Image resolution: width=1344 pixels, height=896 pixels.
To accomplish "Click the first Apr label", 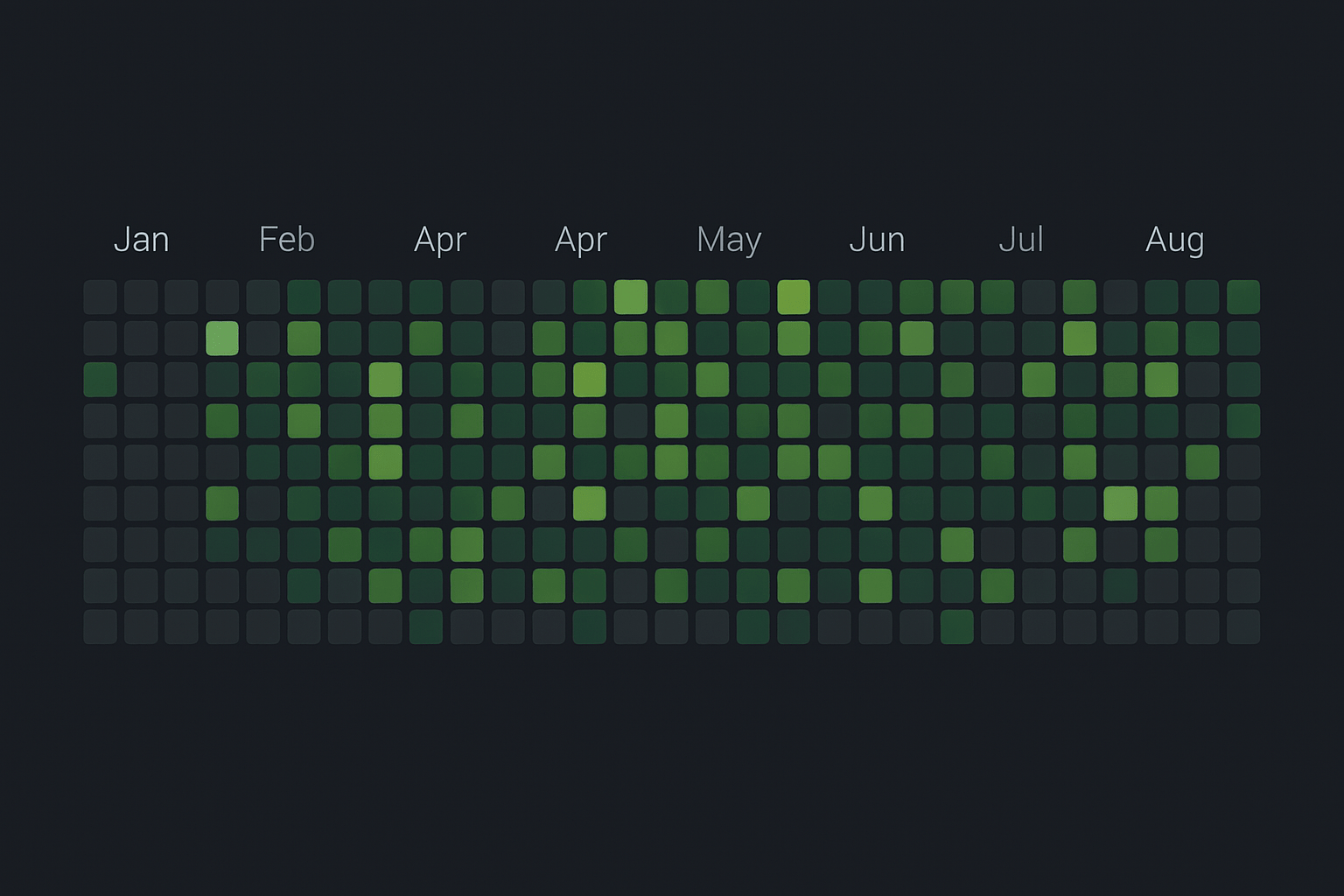I will tap(440, 239).
